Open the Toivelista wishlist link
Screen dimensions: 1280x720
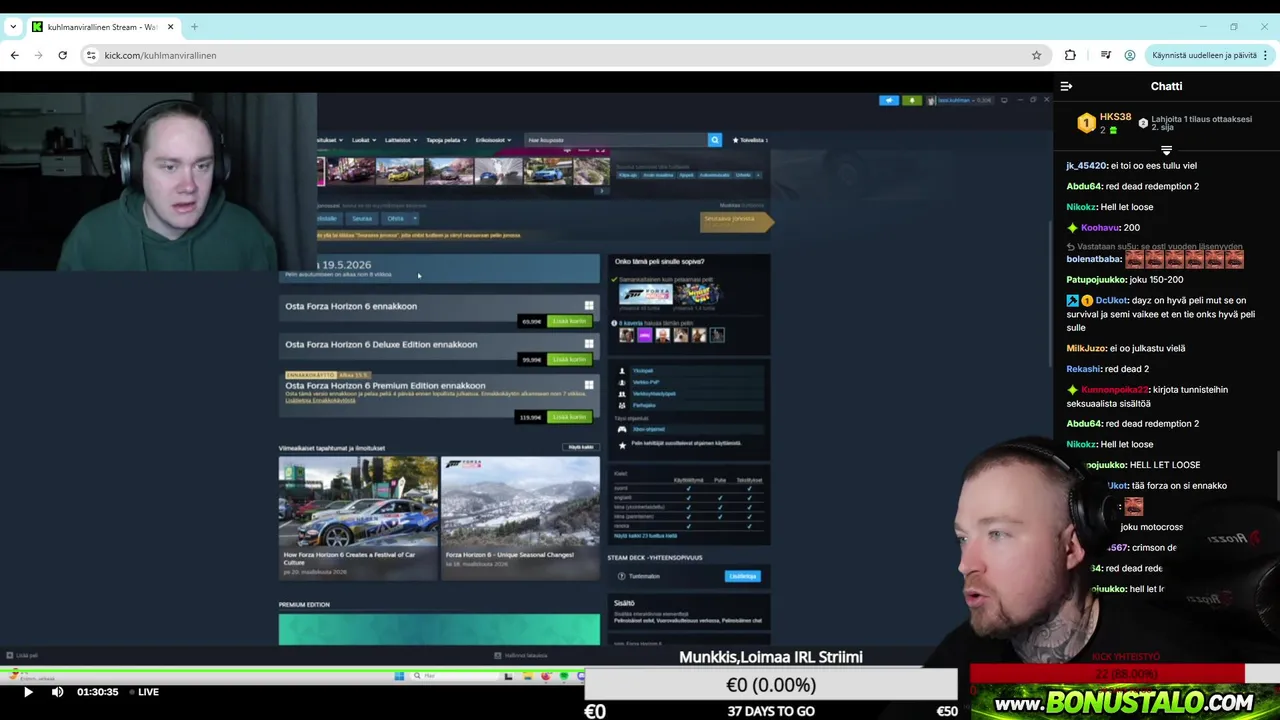pyautogui.click(x=750, y=140)
